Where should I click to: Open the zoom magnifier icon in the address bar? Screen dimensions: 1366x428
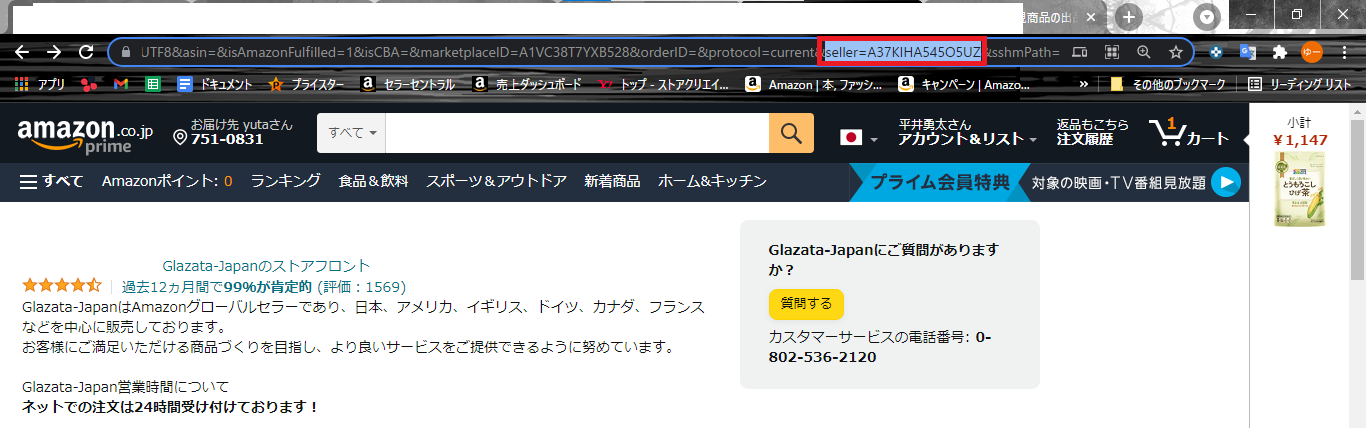click(1143, 52)
